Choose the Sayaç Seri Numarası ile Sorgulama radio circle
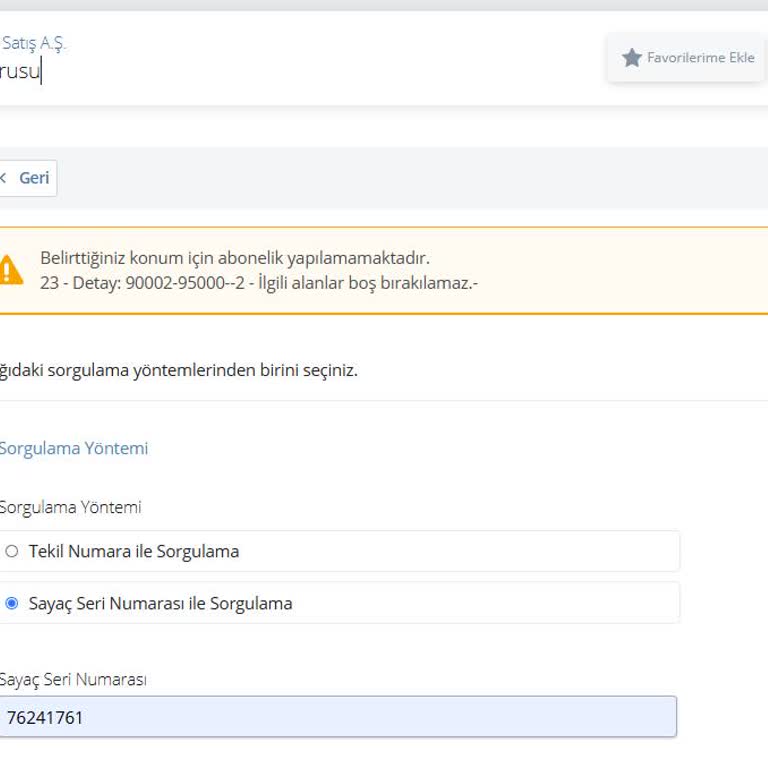Screen dimensions: 768x768 (12, 603)
